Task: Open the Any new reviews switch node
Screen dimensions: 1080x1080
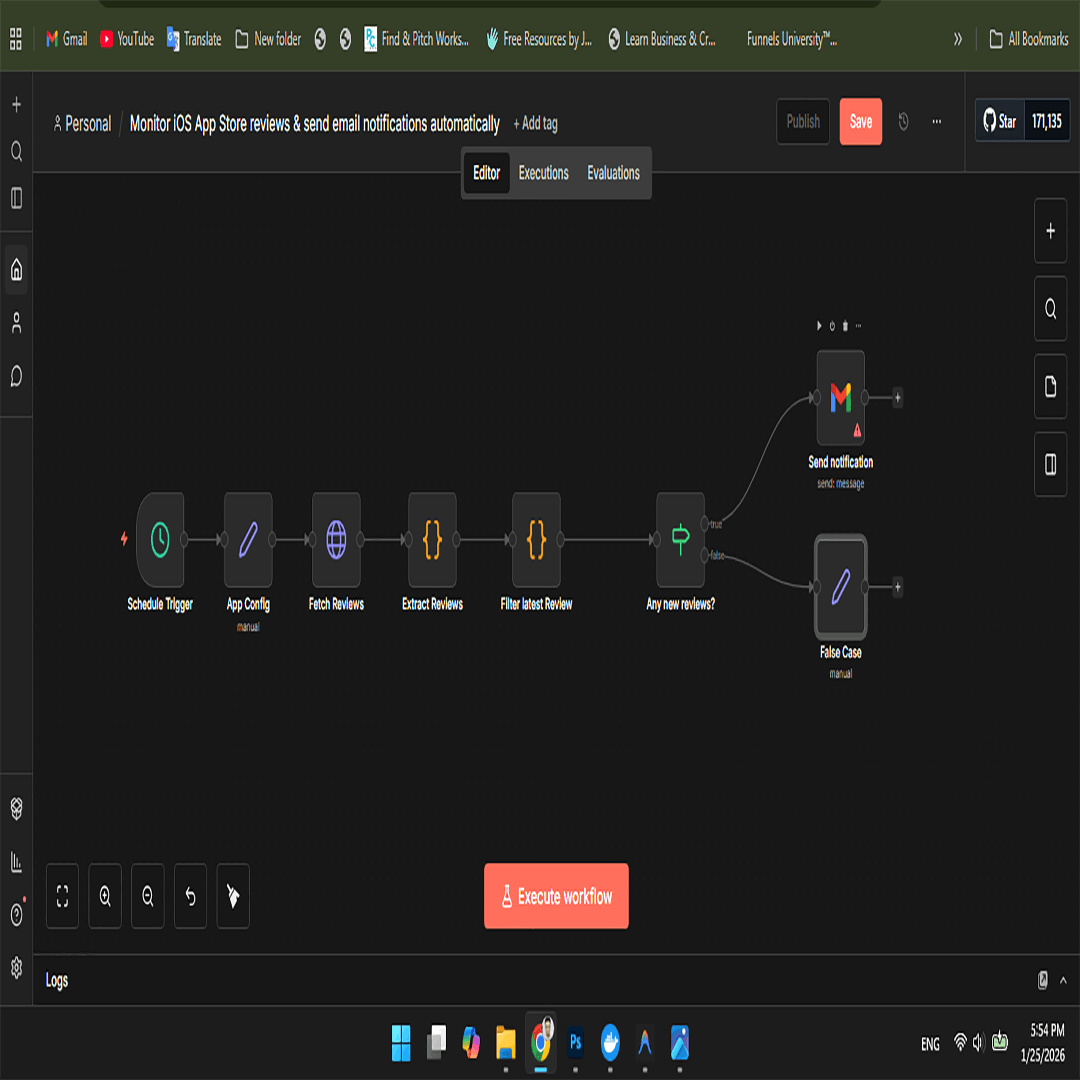Action: tap(680, 540)
